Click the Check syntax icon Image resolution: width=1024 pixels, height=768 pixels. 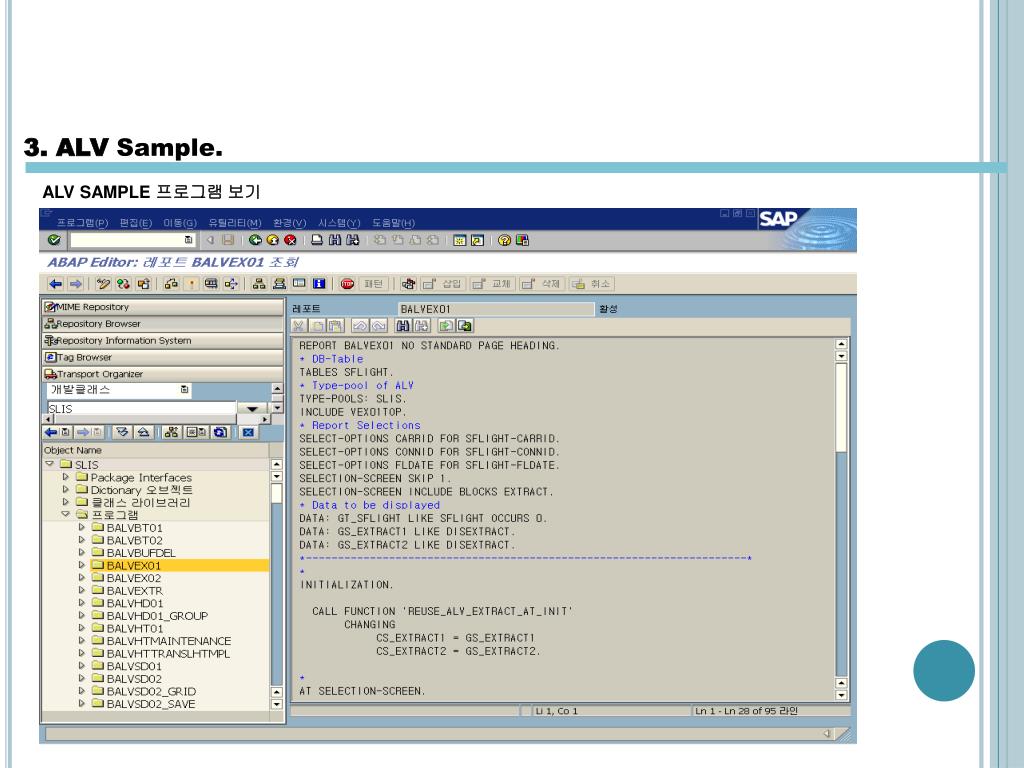[171, 284]
